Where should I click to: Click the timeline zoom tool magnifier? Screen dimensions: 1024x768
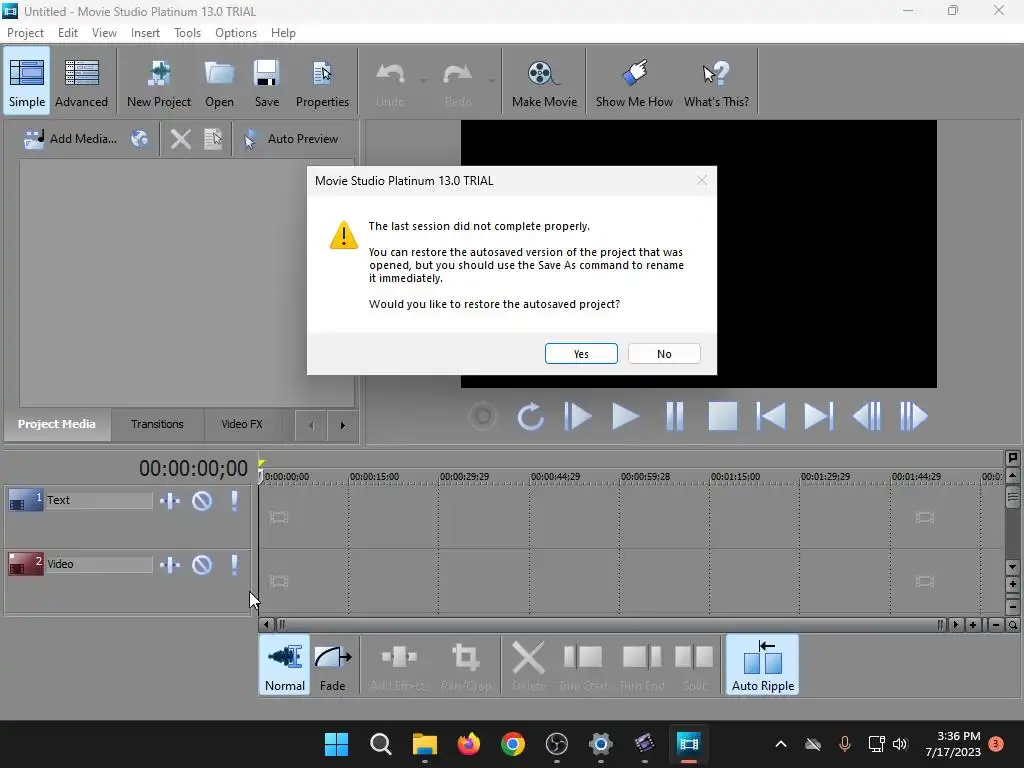(x=1012, y=625)
